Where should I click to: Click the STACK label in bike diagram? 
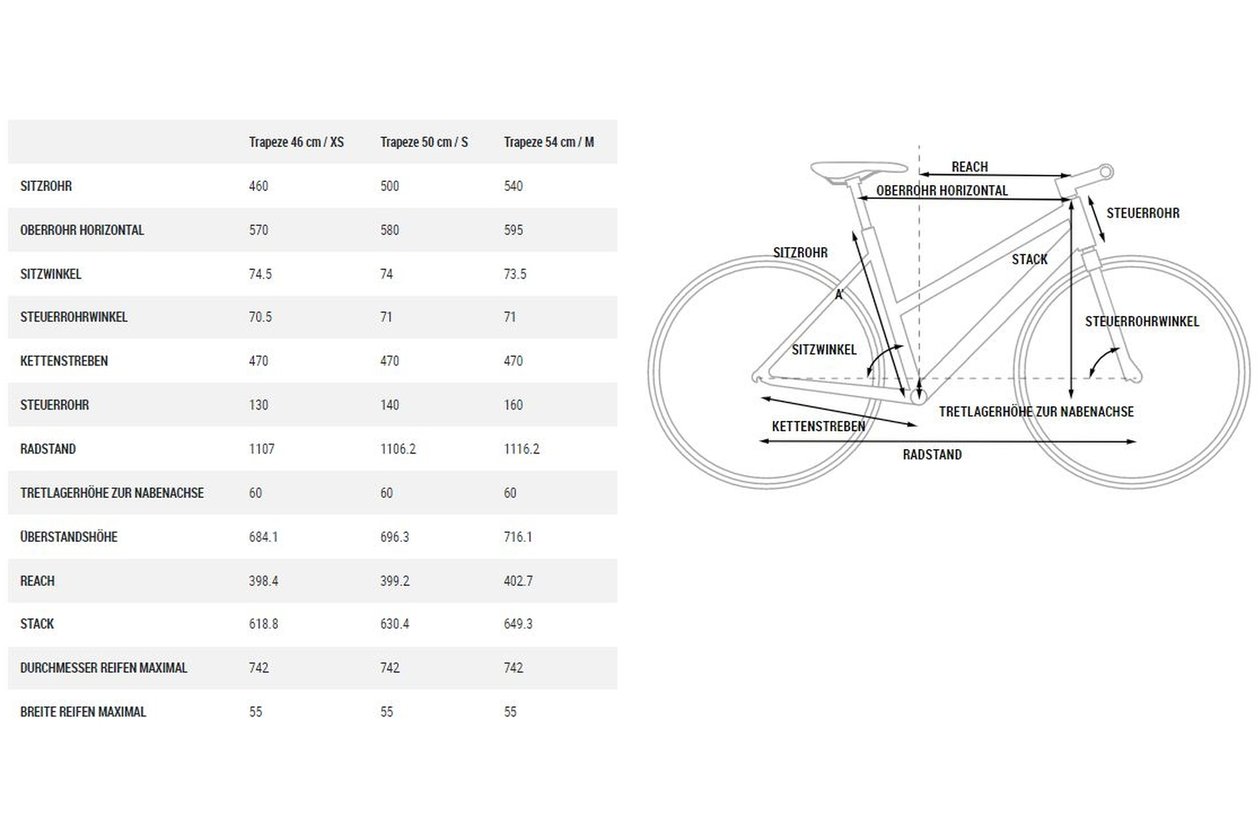point(1029,260)
